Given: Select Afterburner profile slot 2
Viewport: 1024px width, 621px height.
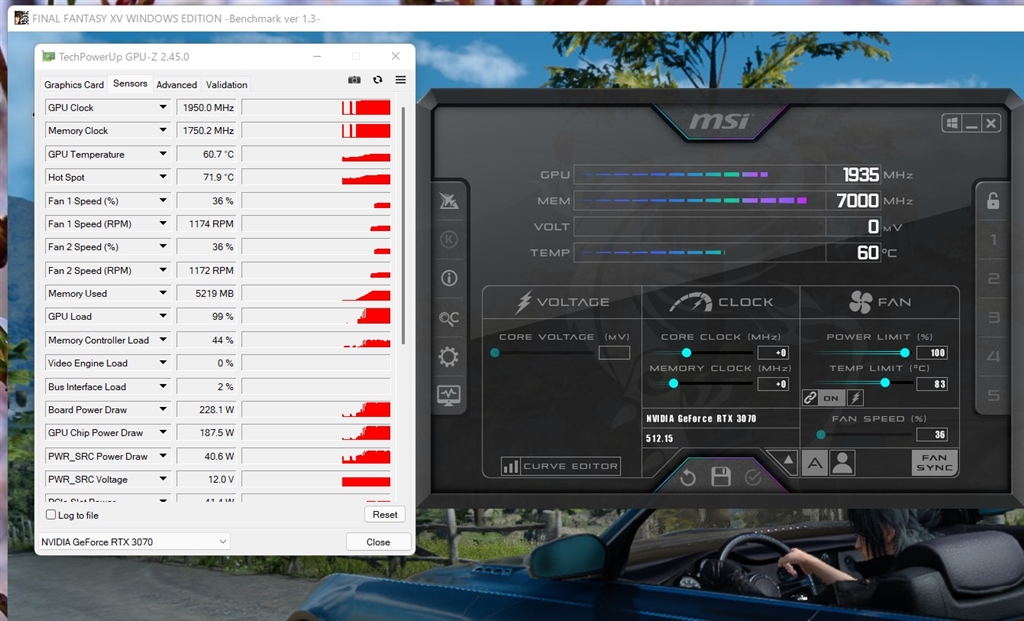Looking at the screenshot, I should (x=993, y=279).
